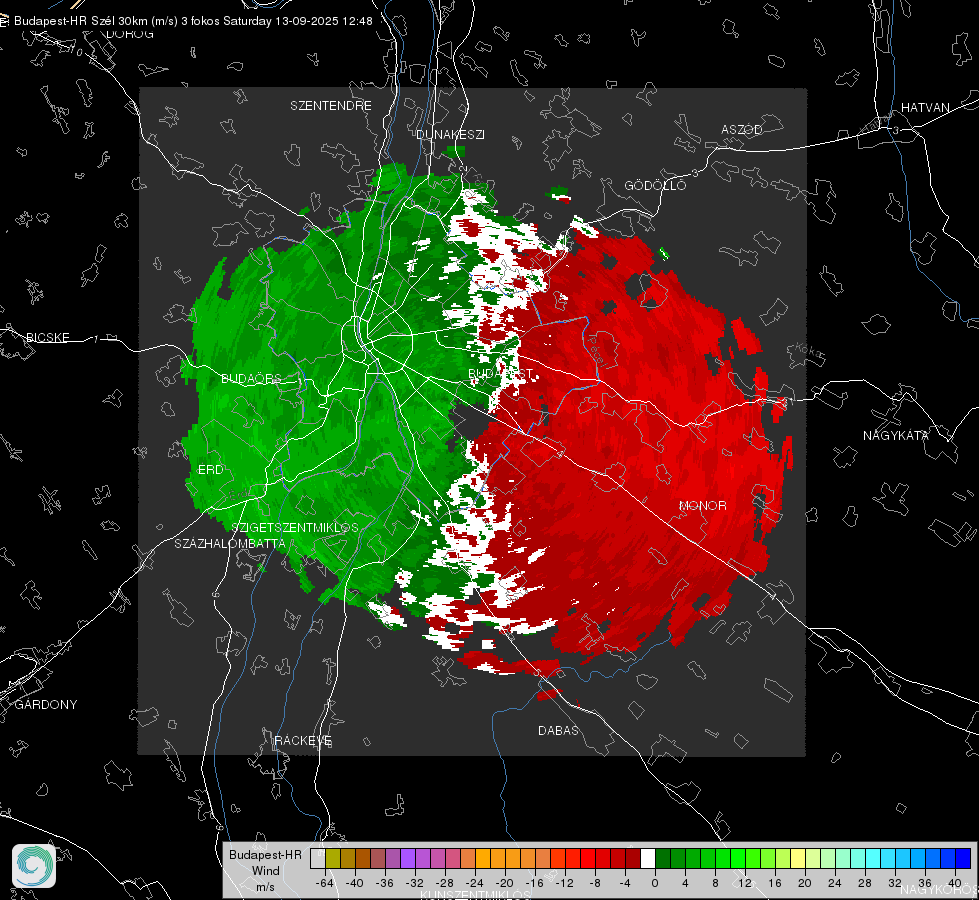Click the NAGYKÁTA town label
The height and width of the screenshot is (900, 979).
[896, 435]
